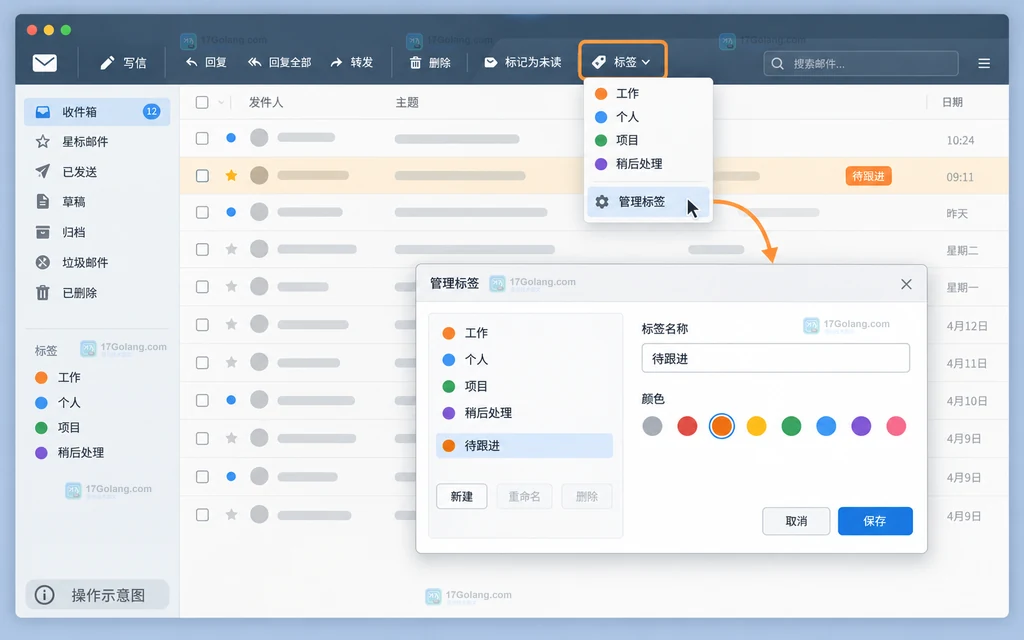This screenshot has width=1024, height=640.
Task: Toggle the select-all checkbox in header
Action: click(202, 103)
